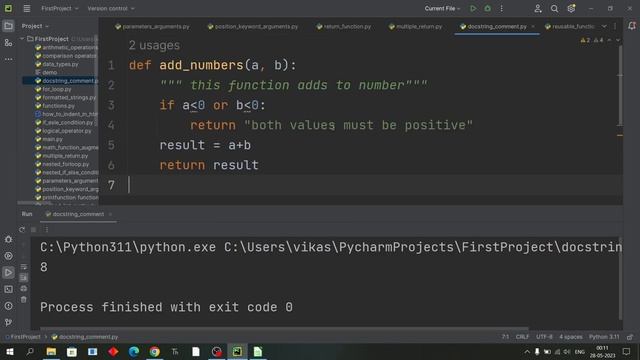Image resolution: width=640 pixels, height=360 pixels.
Task: Click the 2 usages hint
Action: (154, 45)
